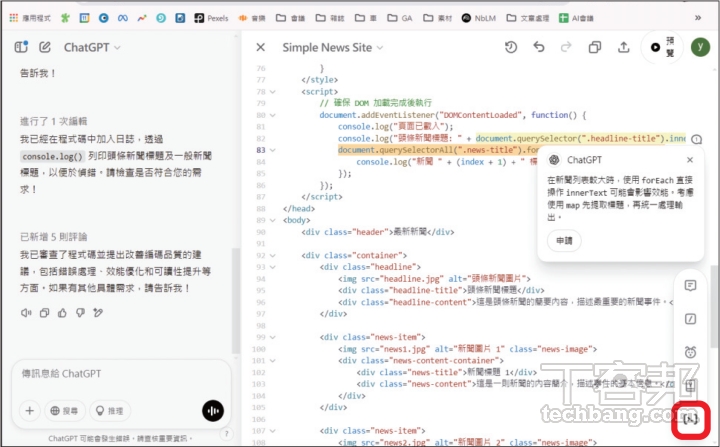This screenshot has height=447, width=720.
Task: Open the NbLM bookmark
Action: coord(482,17)
